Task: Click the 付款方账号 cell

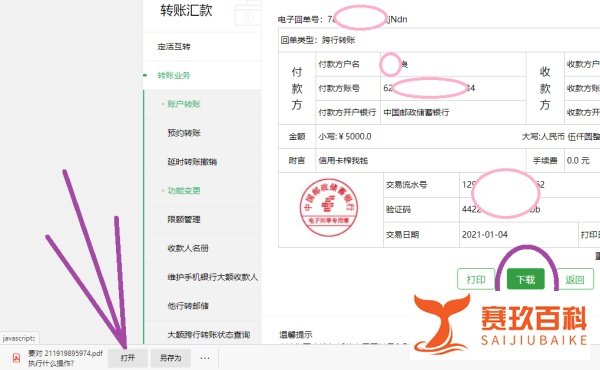Action: pyautogui.click(x=348, y=88)
